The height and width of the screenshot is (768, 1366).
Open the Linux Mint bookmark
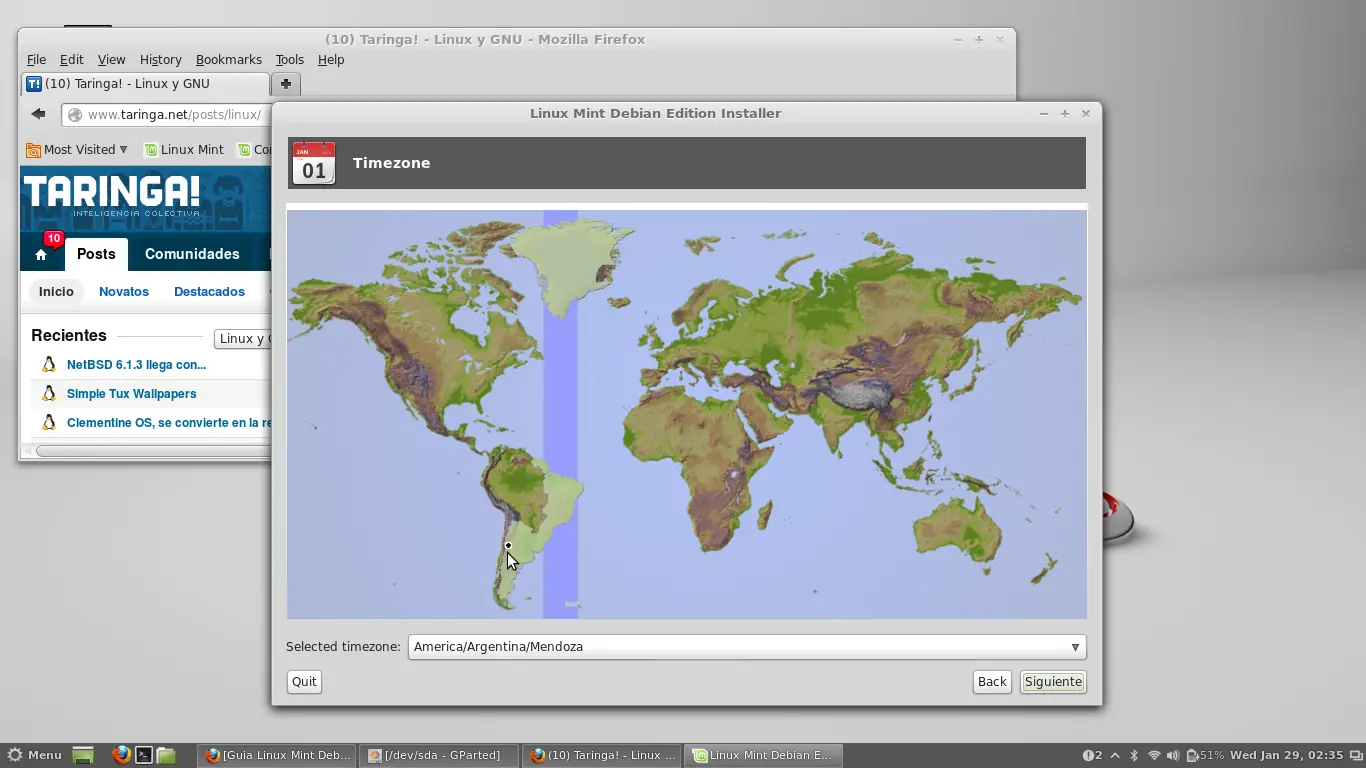(x=184, y=150)
